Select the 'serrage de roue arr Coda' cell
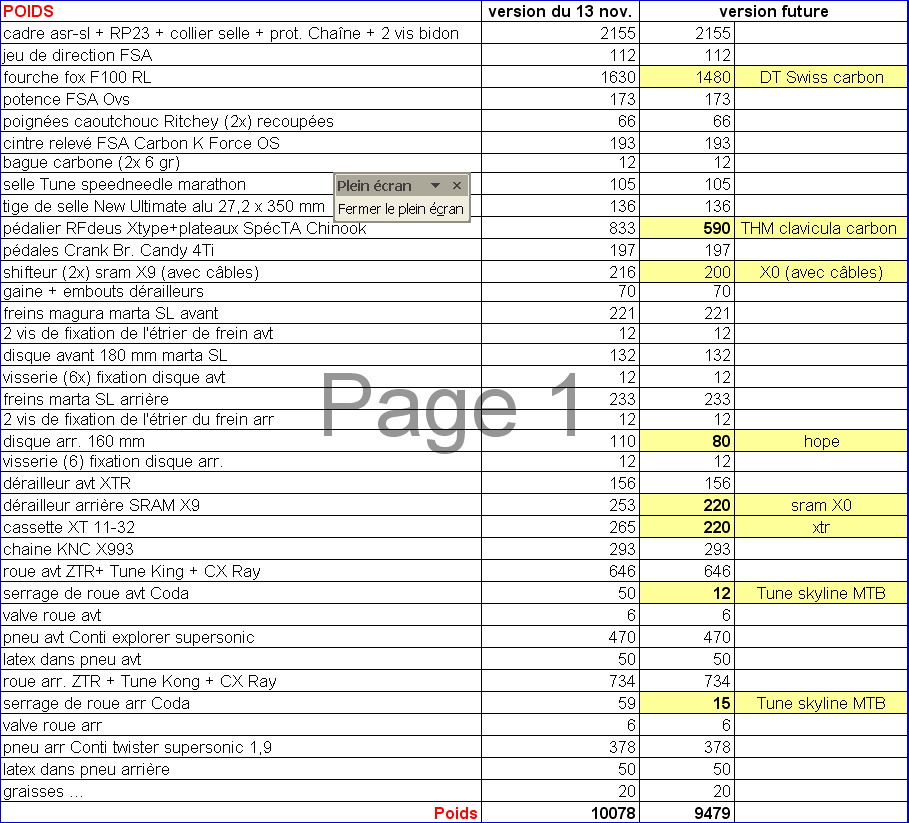The image size is (909, 823). tap(241, 703)
